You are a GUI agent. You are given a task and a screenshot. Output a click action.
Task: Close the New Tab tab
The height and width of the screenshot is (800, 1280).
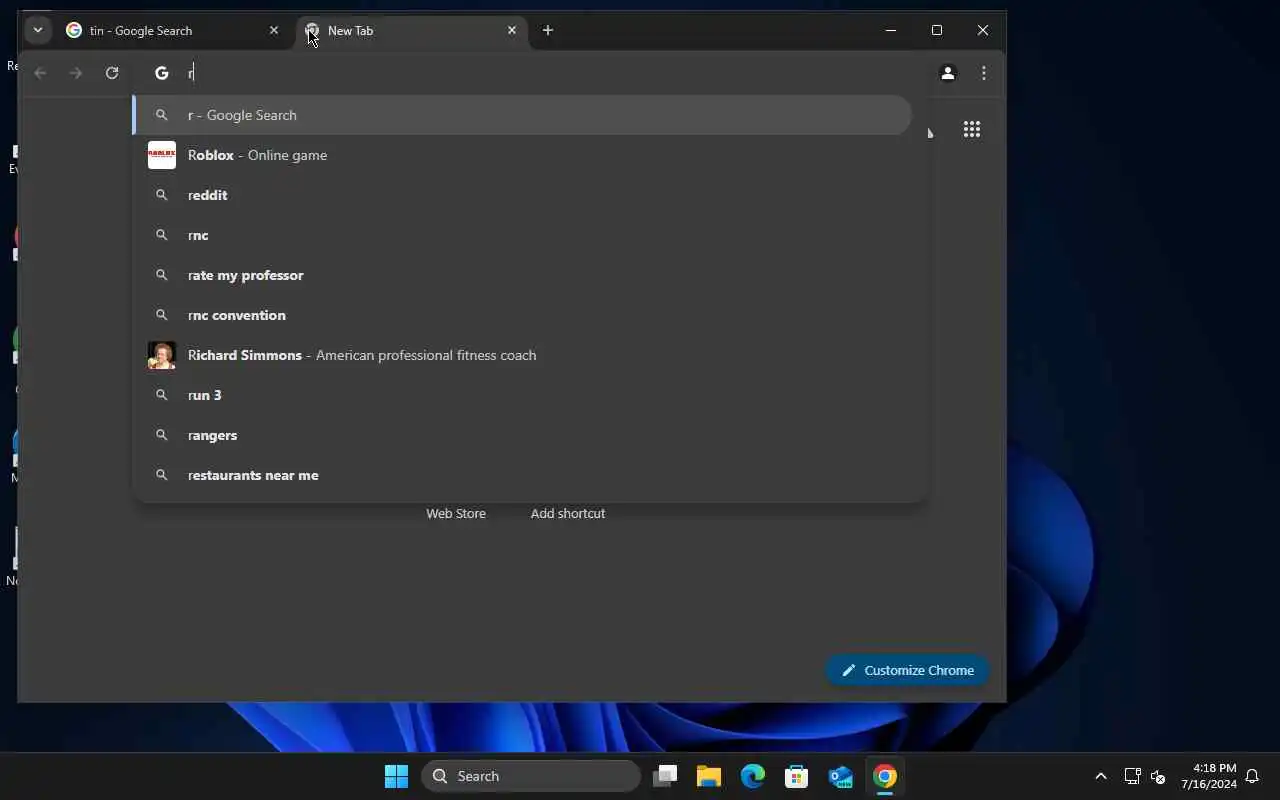pos(512,30)
